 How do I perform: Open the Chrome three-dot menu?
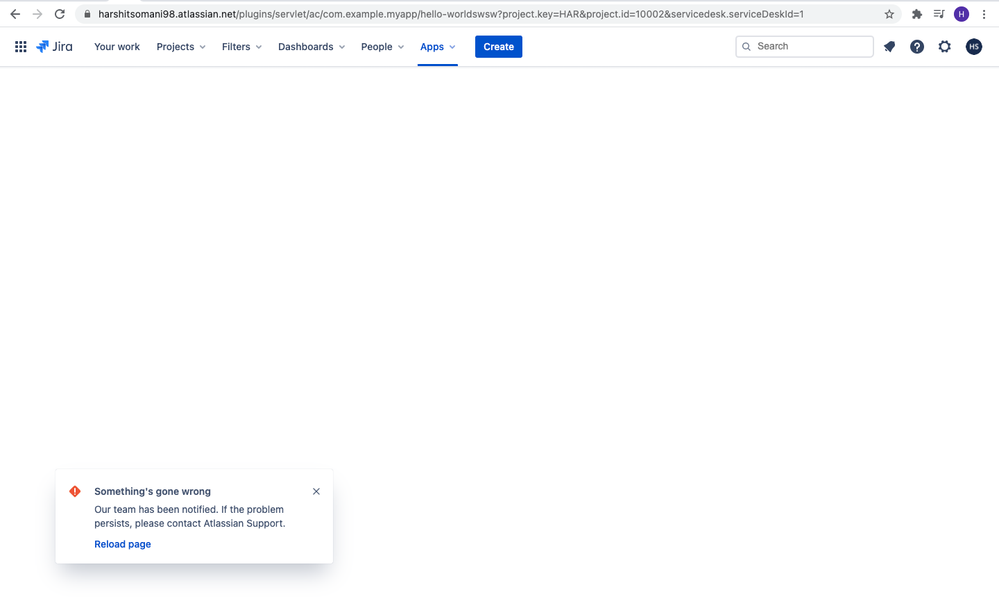(x=984, y=14)
